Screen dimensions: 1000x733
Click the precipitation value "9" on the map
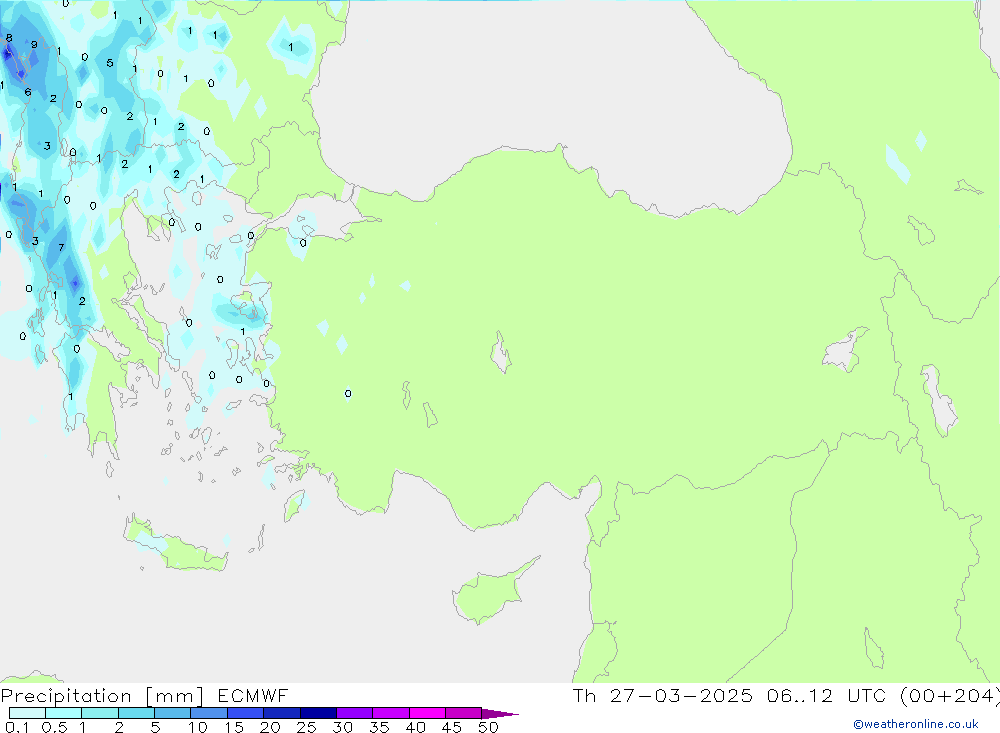(x=34, y=44)
